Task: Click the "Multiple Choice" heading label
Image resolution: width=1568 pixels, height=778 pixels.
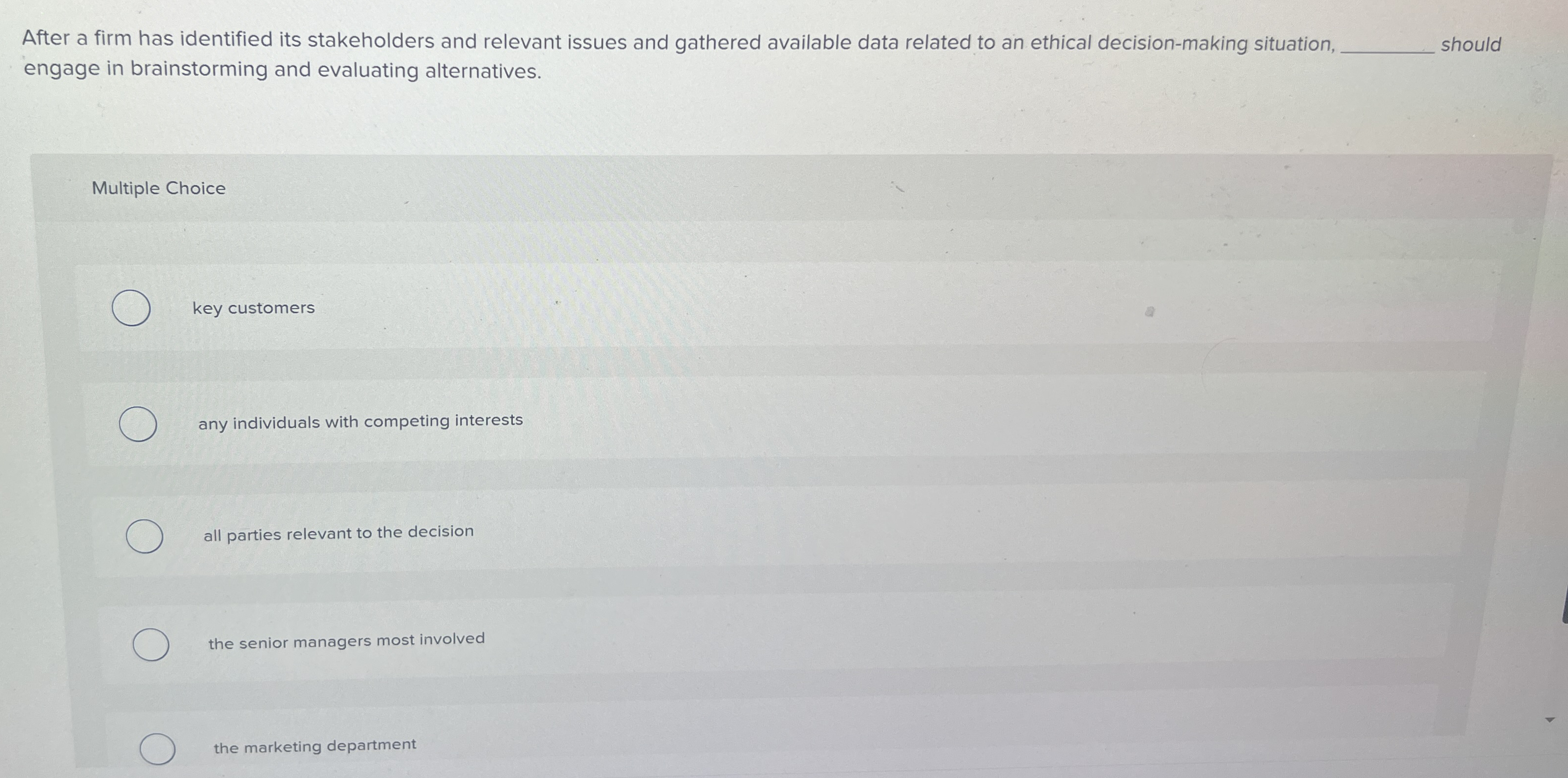Action: [x=159, y=188]
